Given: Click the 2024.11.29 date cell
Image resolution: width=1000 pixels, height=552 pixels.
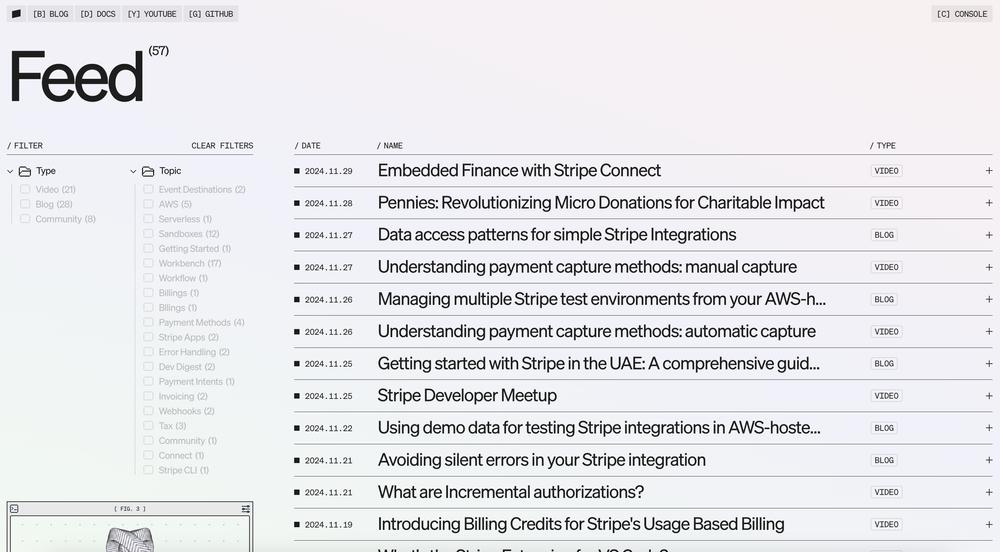Looking at the screenshot, I should coord(328,171).
